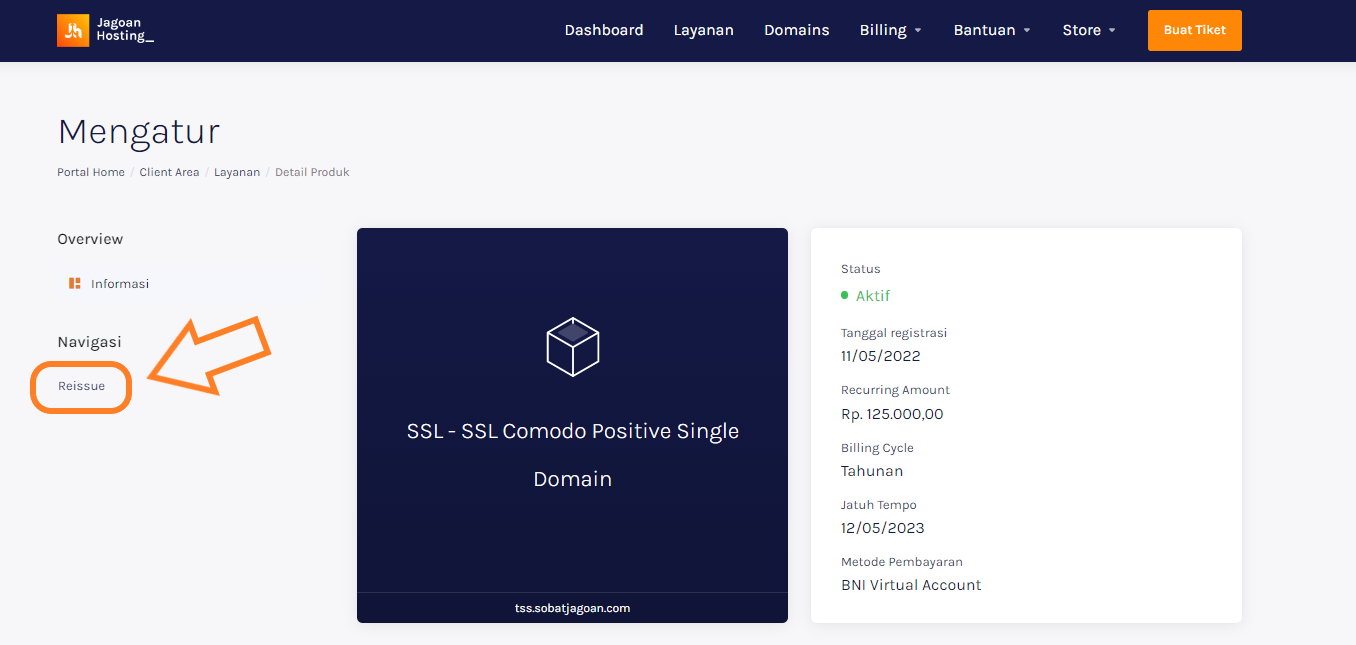The height and width of the screenshot is (645, 1356).
Task: Click the green Aktif status dot
Action: point(845,296)
